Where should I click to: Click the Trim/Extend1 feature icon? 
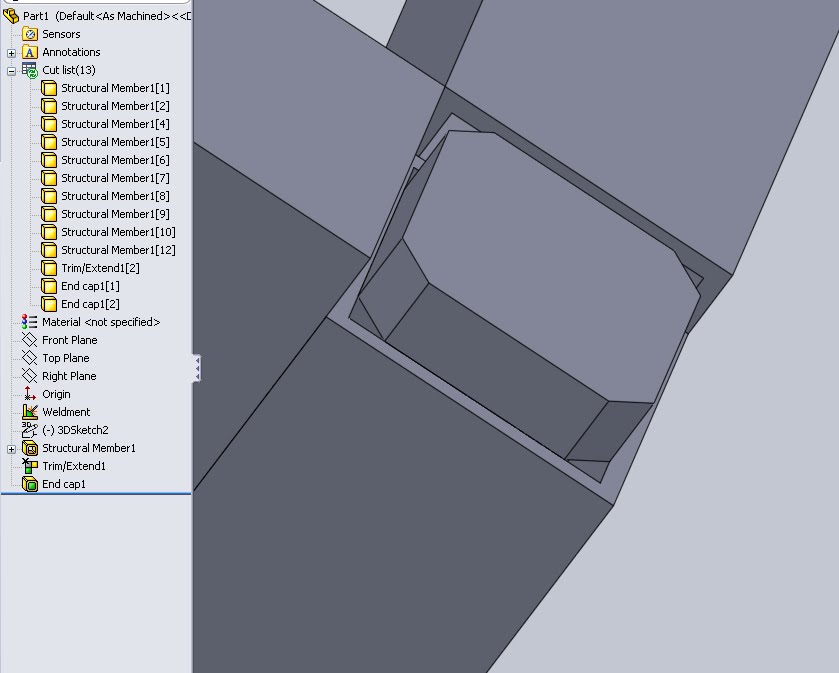click(29, 466)
